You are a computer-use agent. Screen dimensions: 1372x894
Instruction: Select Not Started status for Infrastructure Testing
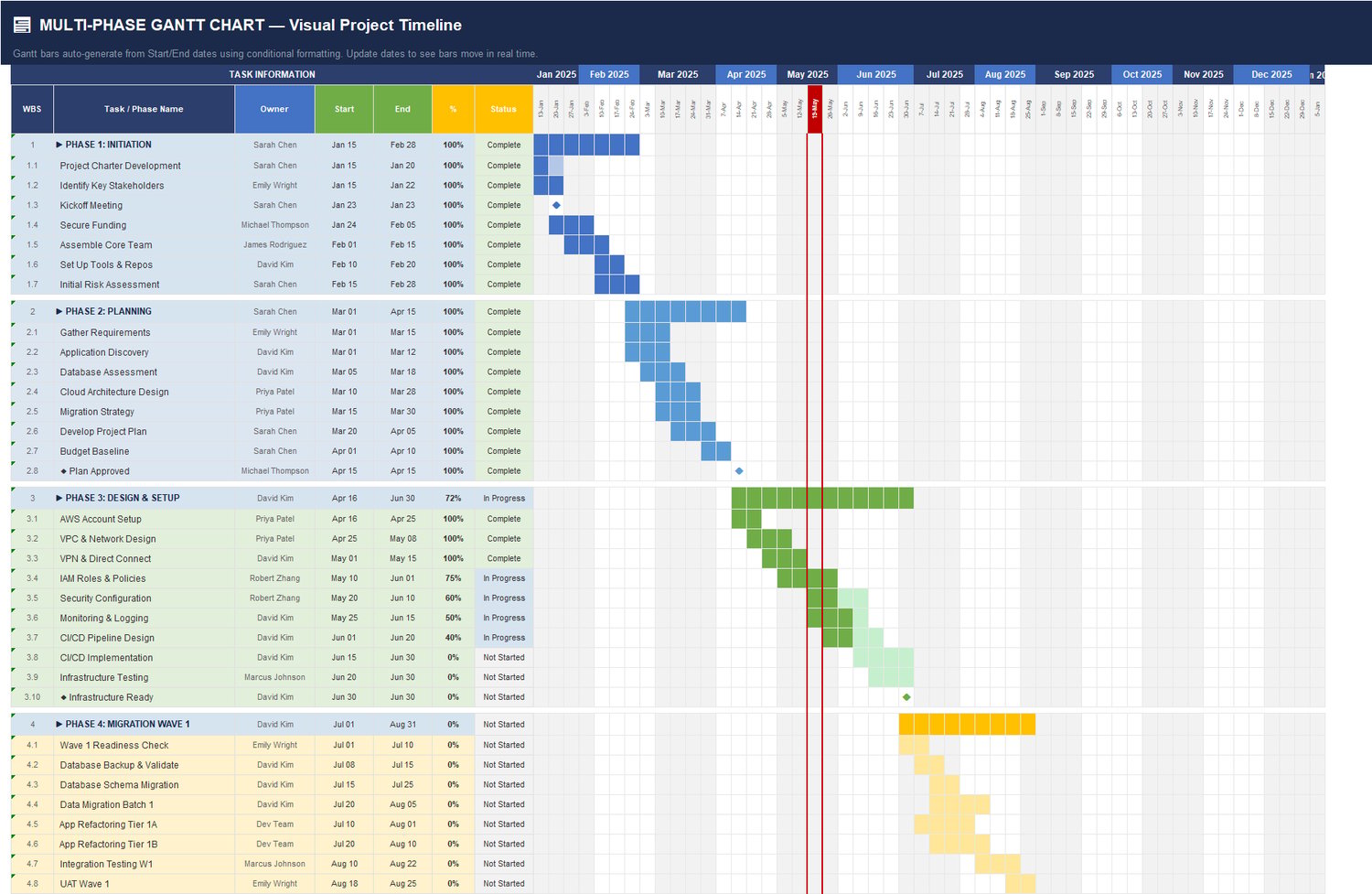tap(504, 678)
